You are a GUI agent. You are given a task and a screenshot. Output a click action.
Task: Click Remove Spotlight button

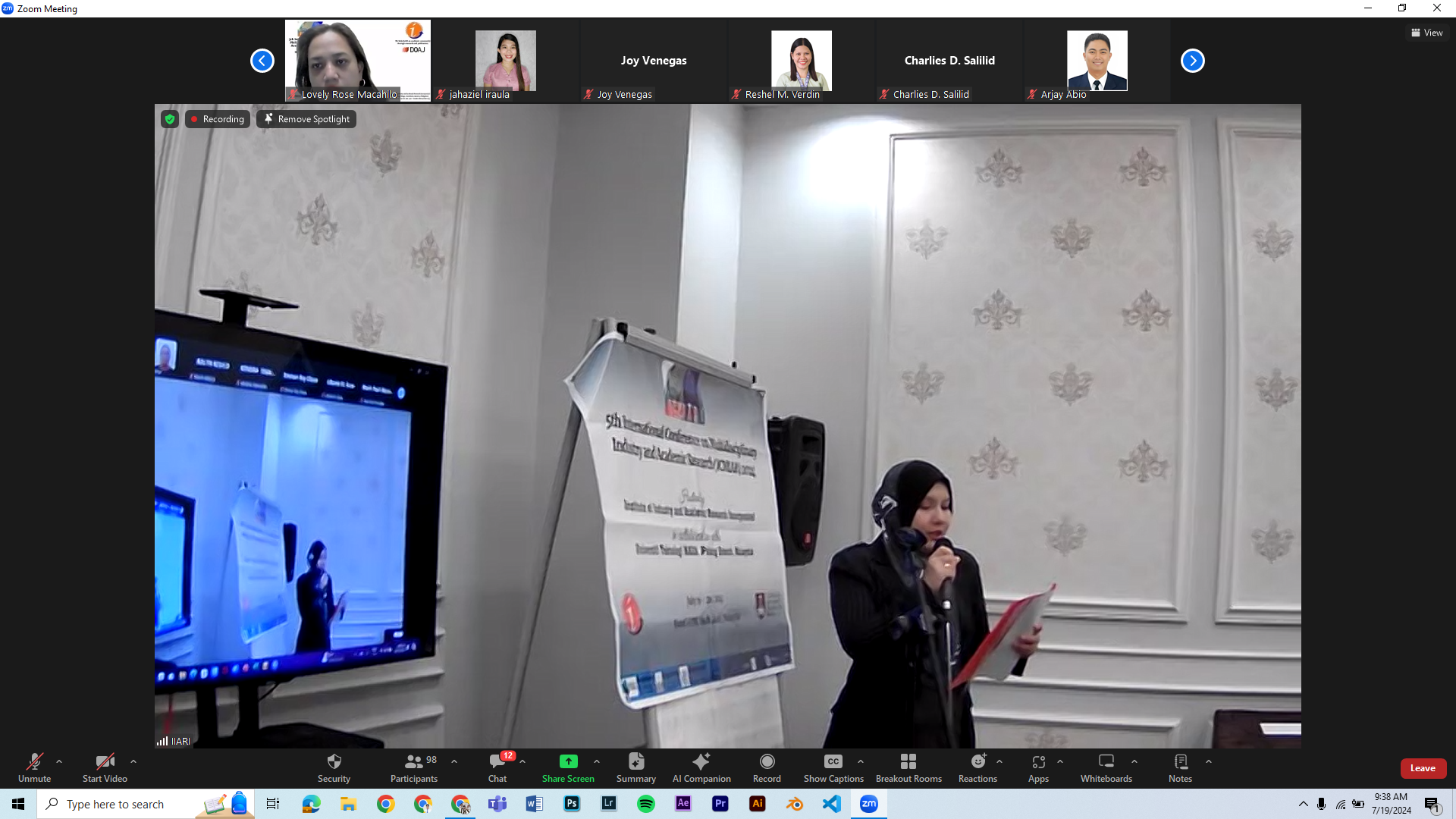306,119
